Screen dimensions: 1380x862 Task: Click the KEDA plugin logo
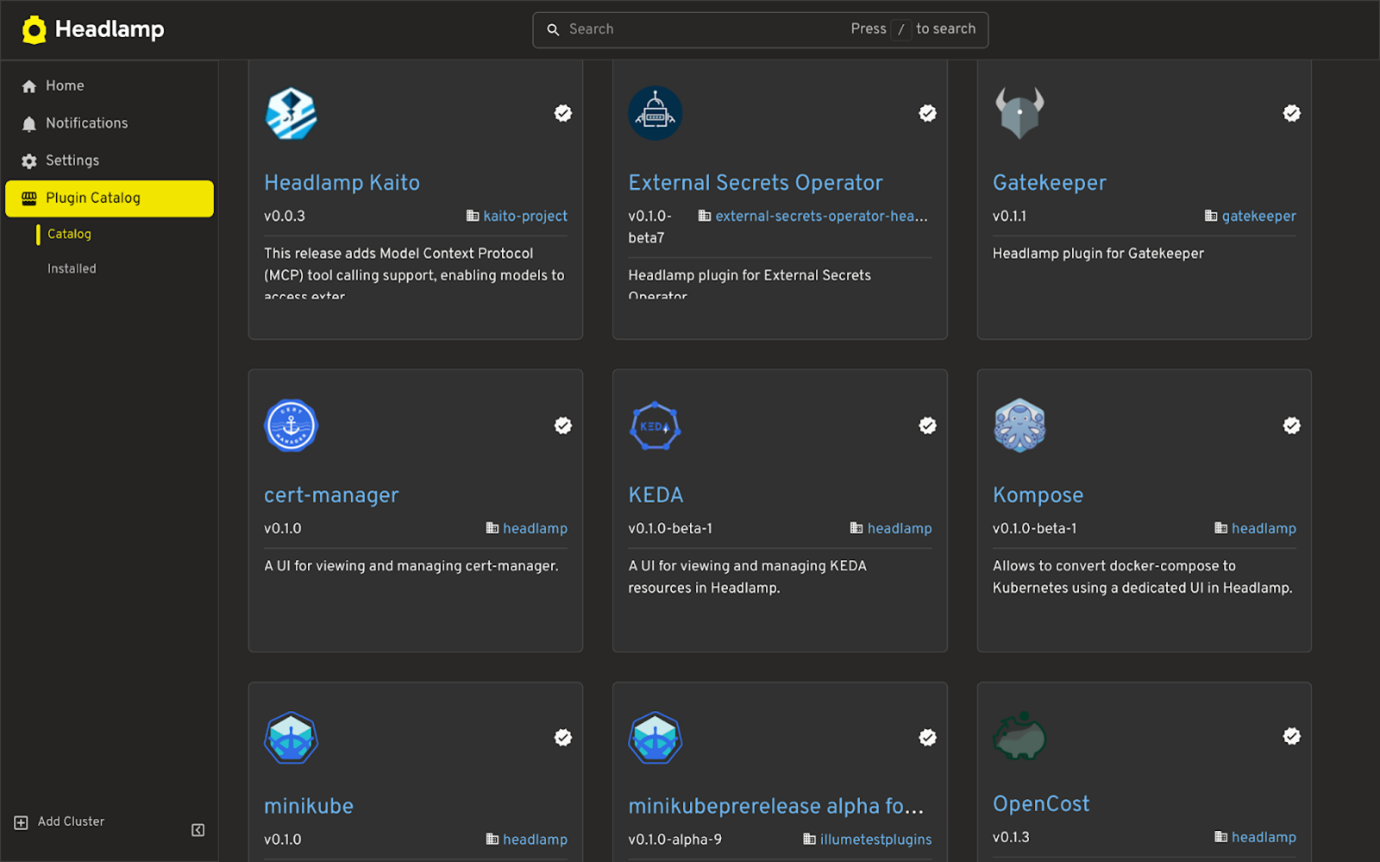pos(655,426)
